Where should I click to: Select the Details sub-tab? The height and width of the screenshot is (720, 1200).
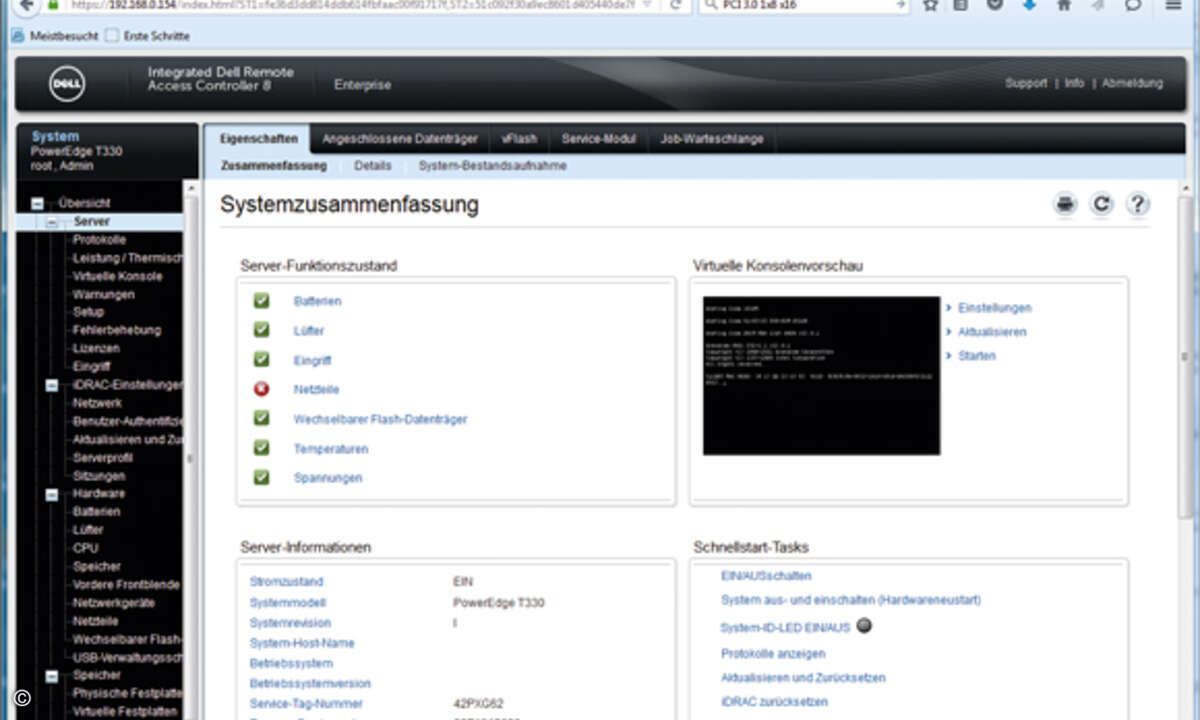pos(372,166)
